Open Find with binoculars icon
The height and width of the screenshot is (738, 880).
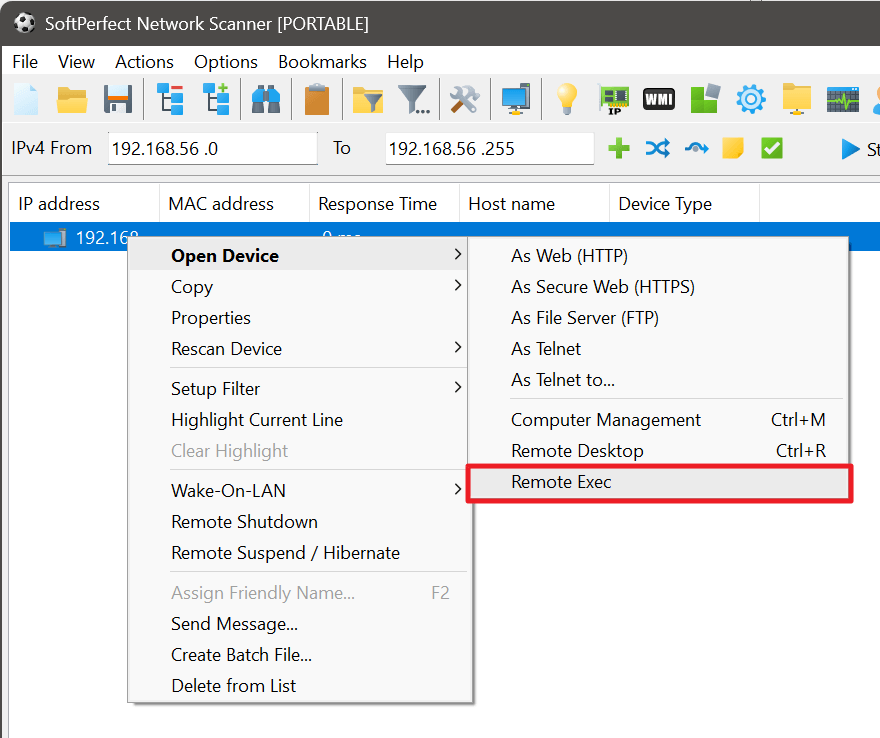(x=266, y=100)
